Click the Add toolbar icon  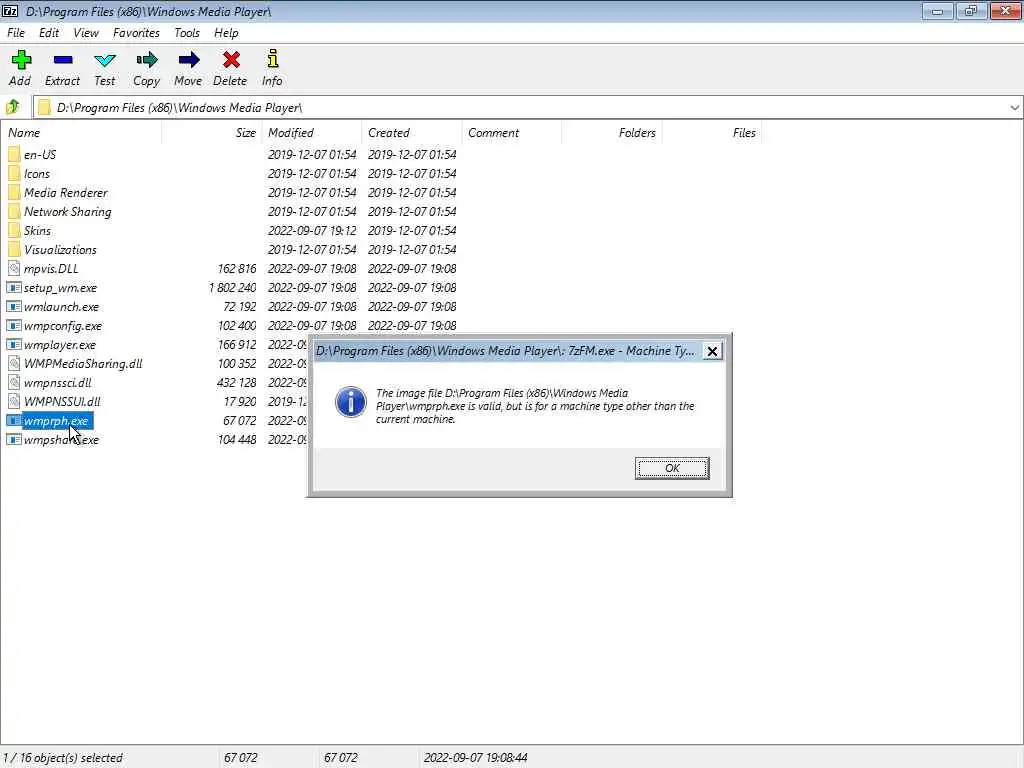click(x=21, y=60)
